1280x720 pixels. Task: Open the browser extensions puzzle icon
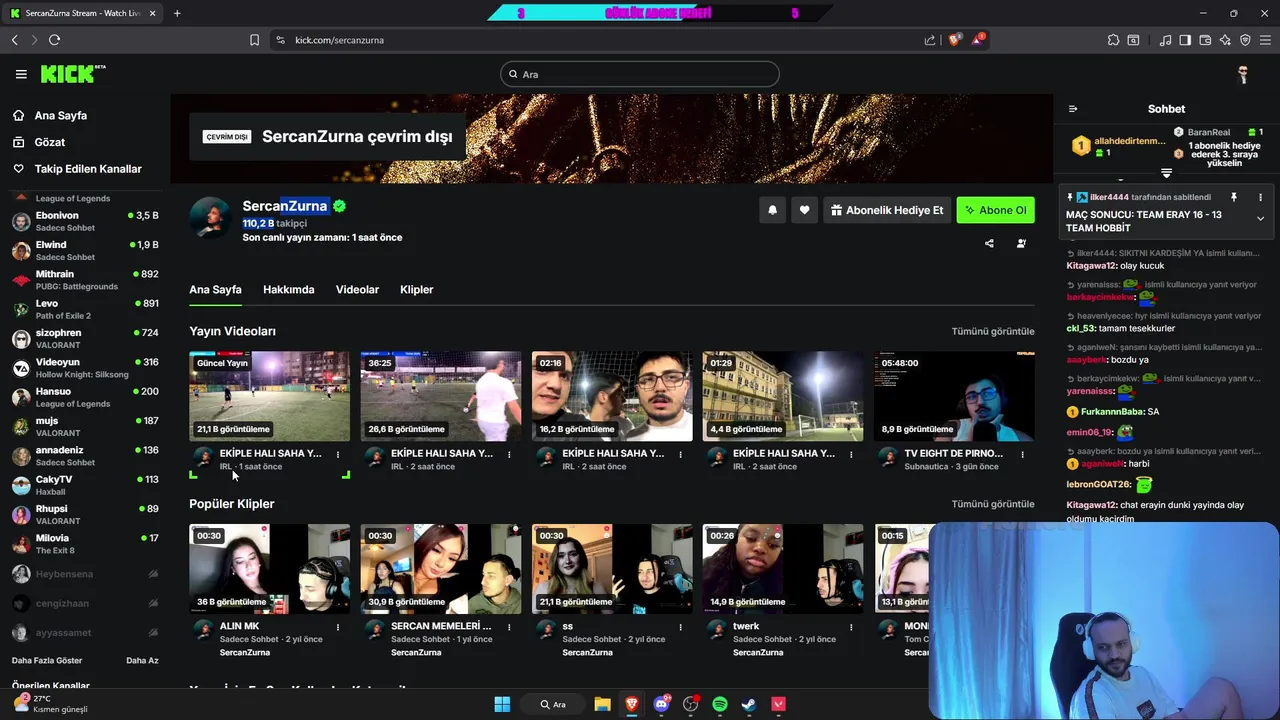pos(1113,40)
